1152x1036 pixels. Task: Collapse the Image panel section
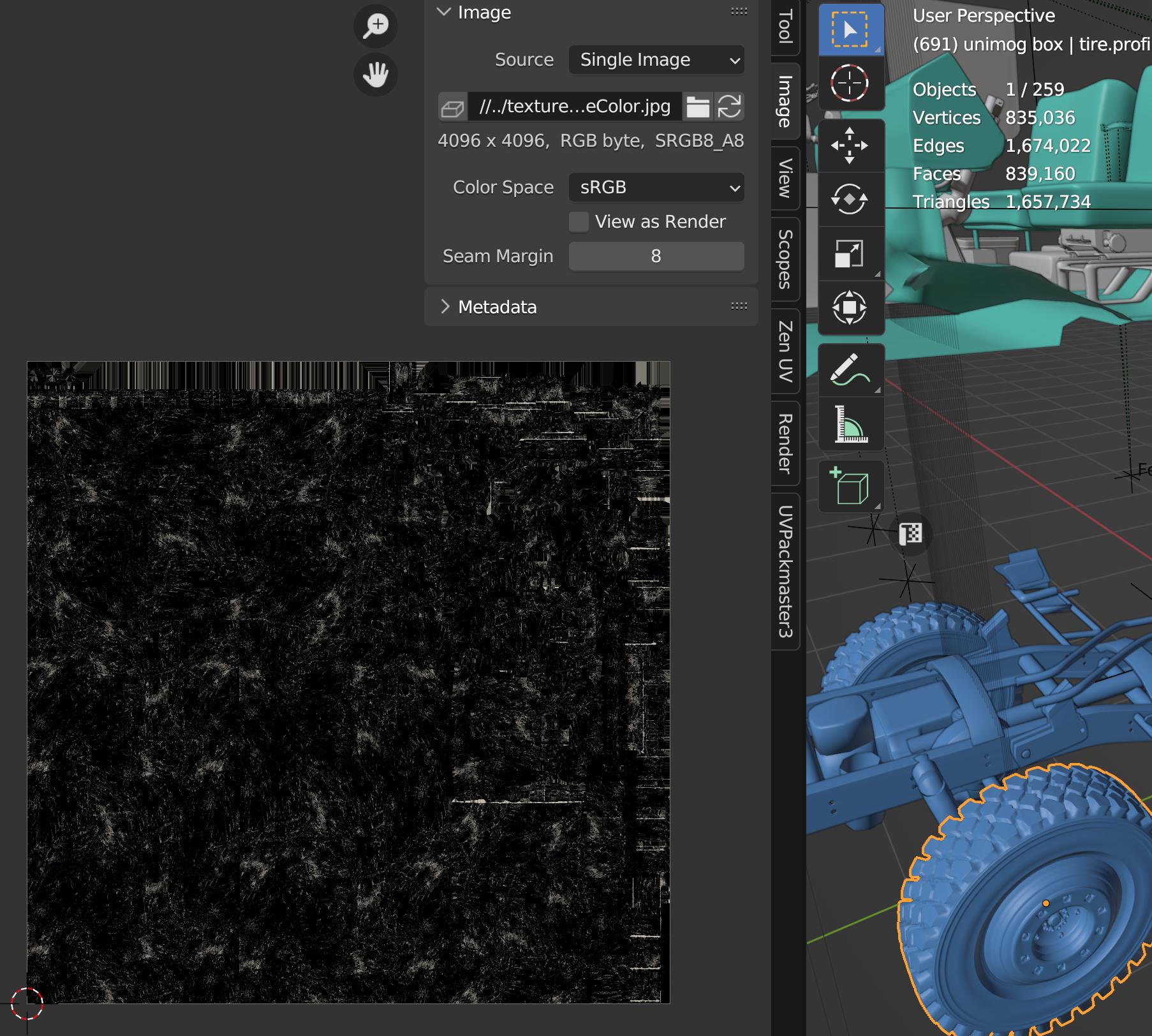[x=445, y=12]
